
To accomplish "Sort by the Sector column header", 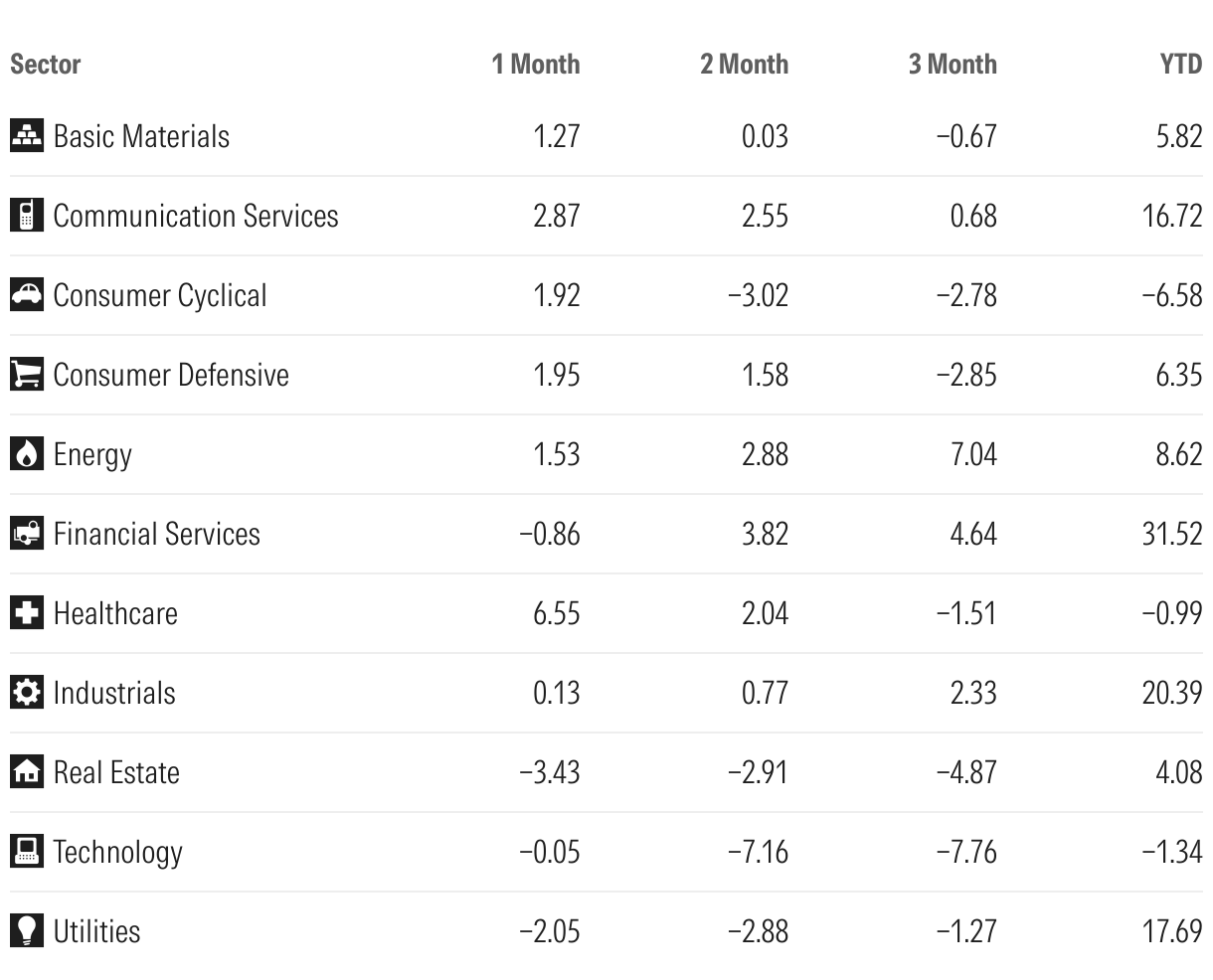I will click(x=45, y=65).
